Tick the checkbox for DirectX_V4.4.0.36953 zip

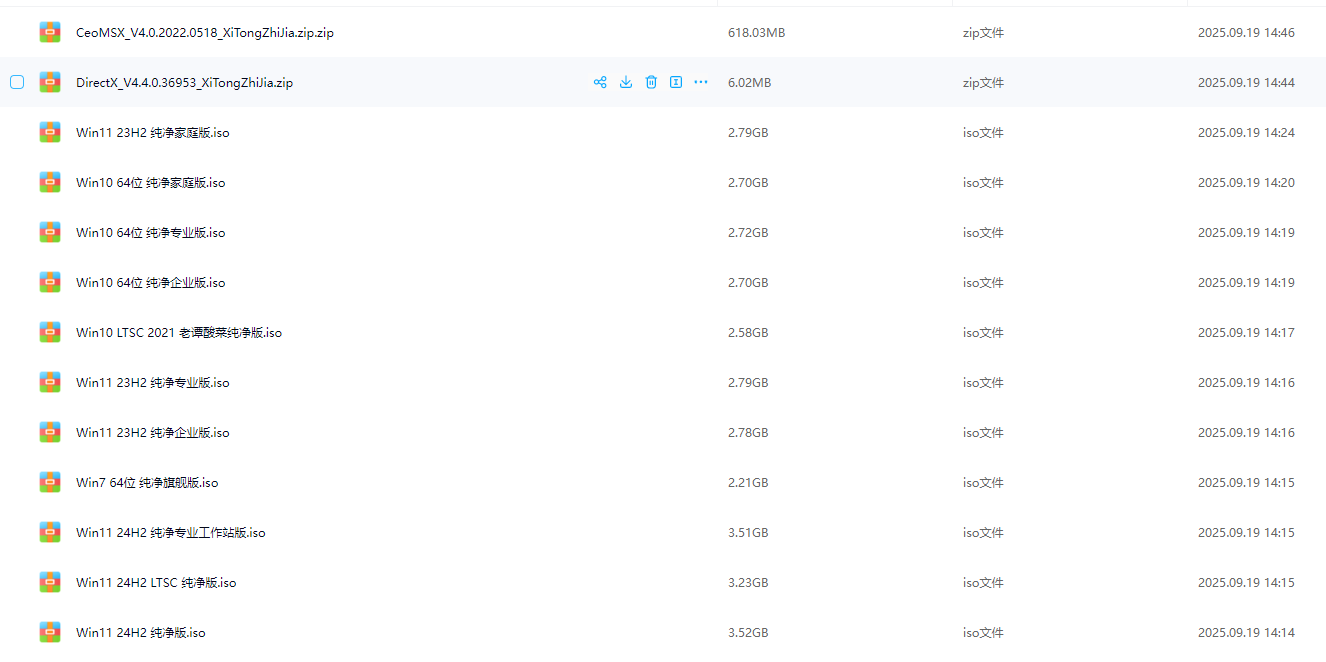(x=17, y=82)
